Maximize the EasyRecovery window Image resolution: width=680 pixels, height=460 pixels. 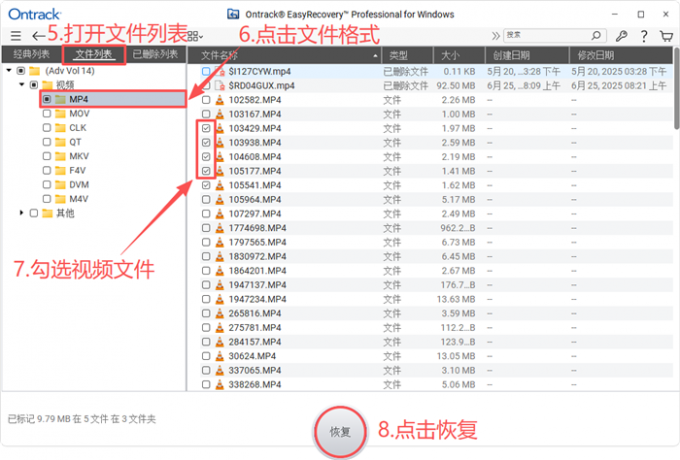[x=641, y=14]
